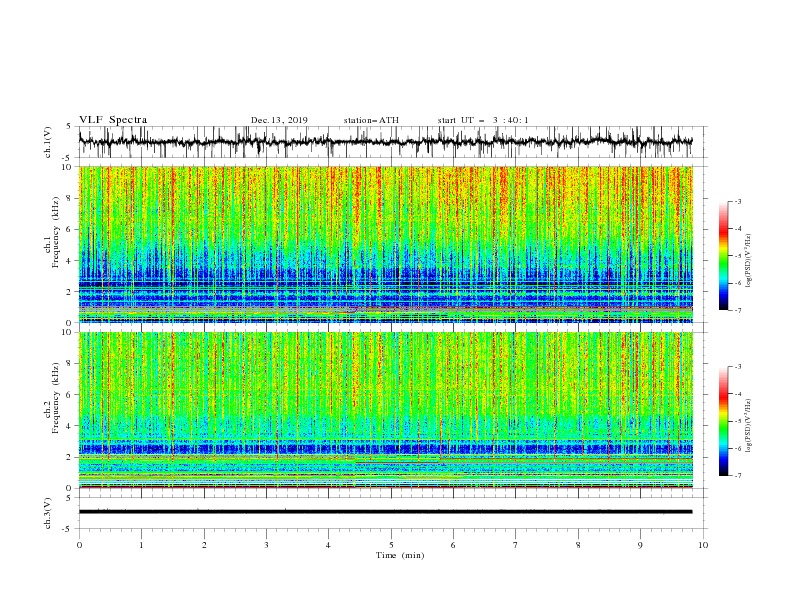Image resolution: width=792 pixels, height=612 pixels.
Task: Click the ch.1 color scale 'log(PSD)(V²/Hz)' label
Action: [x=749, y=261]
